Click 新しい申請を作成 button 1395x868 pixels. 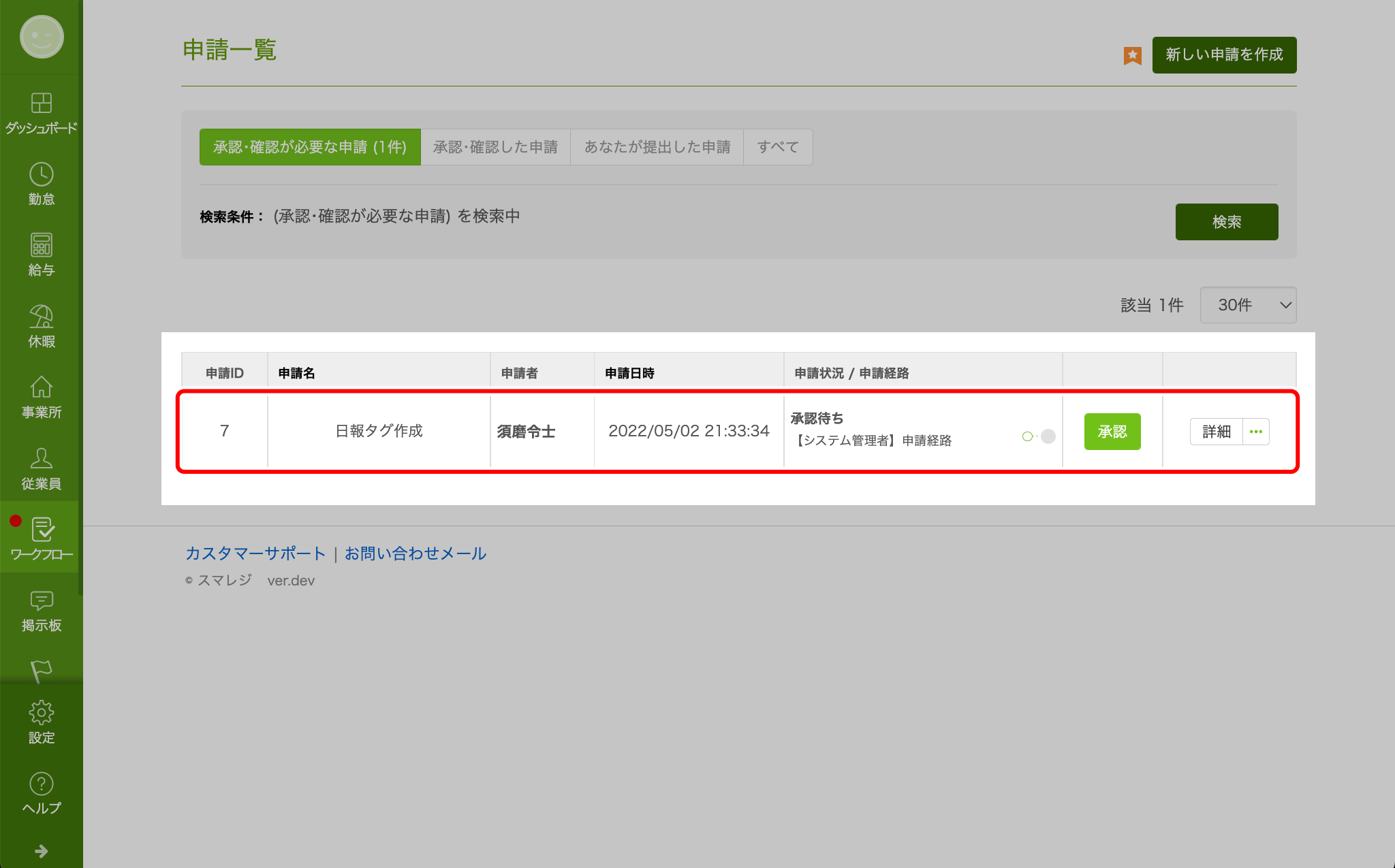1224,54
